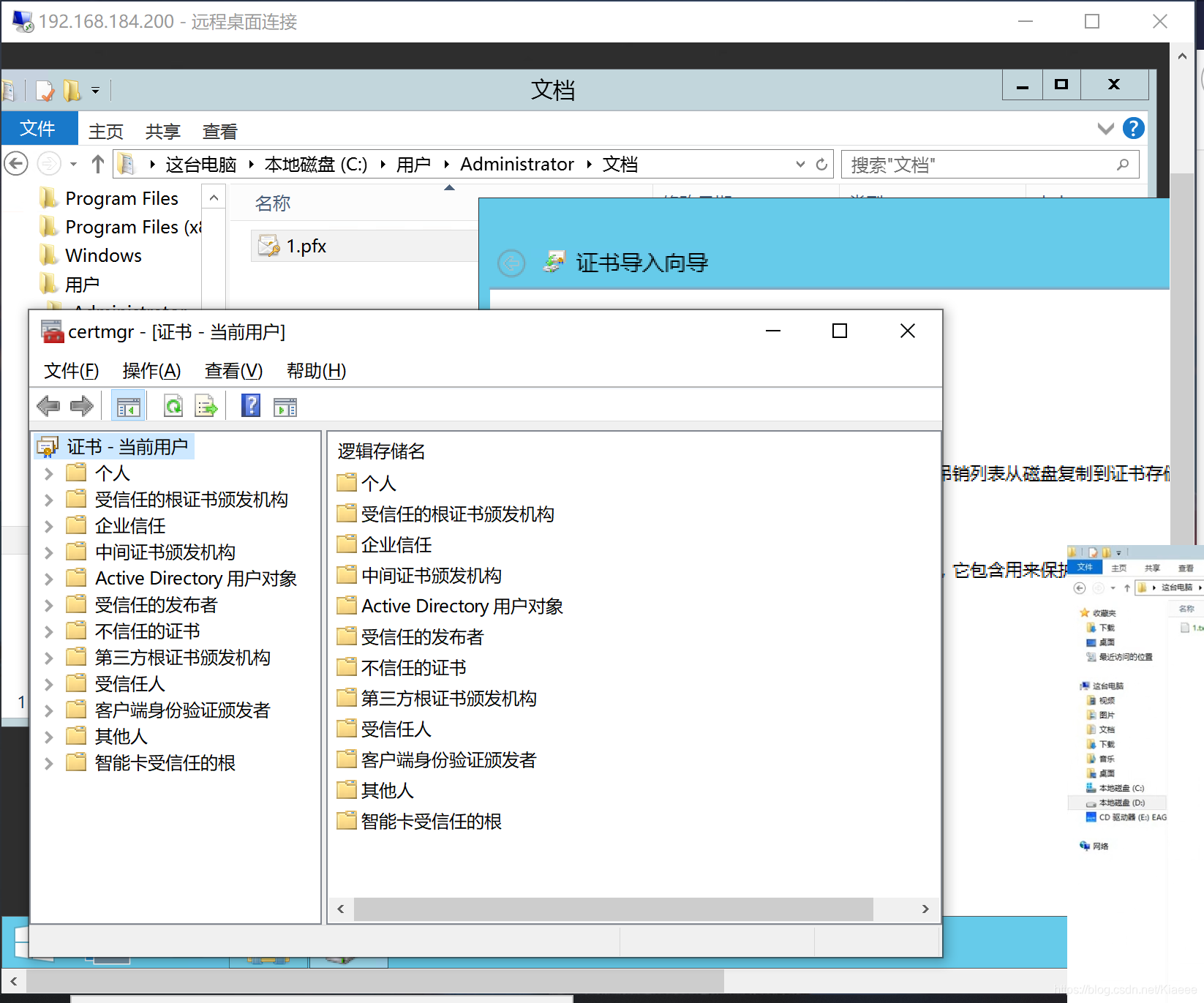Expand the 受信任人 tree node
The image size is (1204, 1003).
tap(48, 684)
